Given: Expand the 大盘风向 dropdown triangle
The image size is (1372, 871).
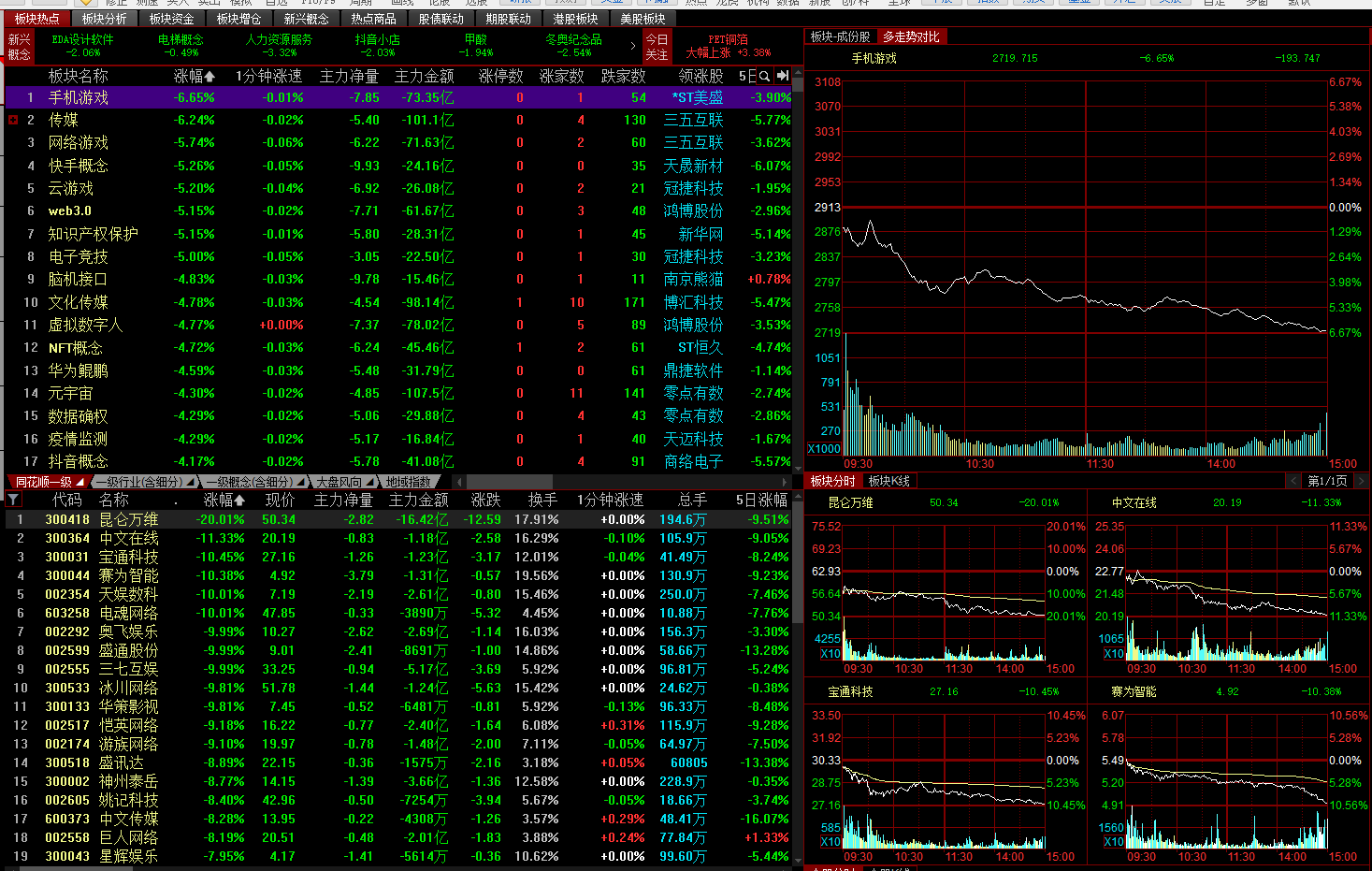Looking at the screenshot, I should [370, 482].
